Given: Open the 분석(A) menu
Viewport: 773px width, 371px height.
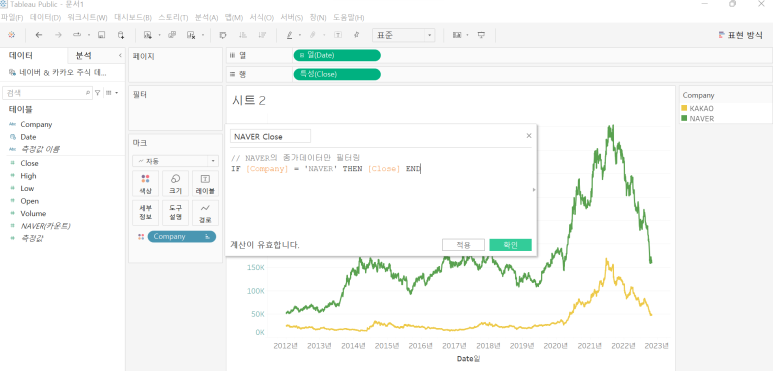Looking at the screenshot, I should [x=207, y=18].
